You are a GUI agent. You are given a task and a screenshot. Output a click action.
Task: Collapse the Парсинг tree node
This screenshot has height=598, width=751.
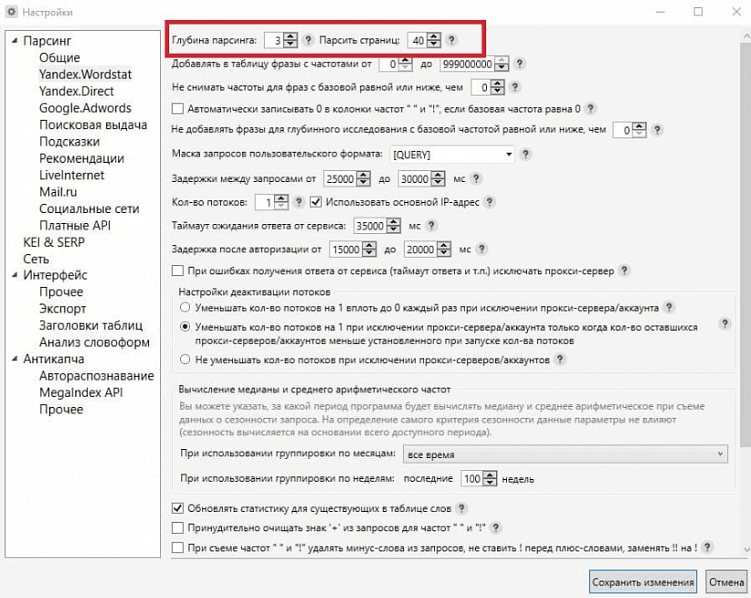point(15,41)
